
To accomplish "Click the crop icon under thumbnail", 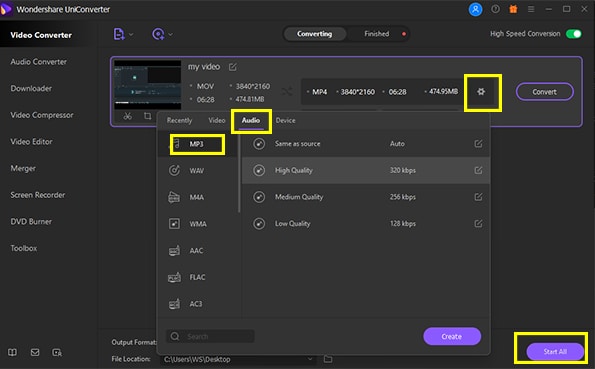I will (x=147, y=116).
